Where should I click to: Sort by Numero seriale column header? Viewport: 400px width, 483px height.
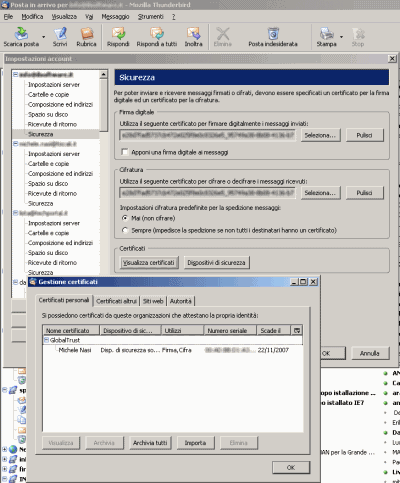pyautogui.click(x=230, y=330)
